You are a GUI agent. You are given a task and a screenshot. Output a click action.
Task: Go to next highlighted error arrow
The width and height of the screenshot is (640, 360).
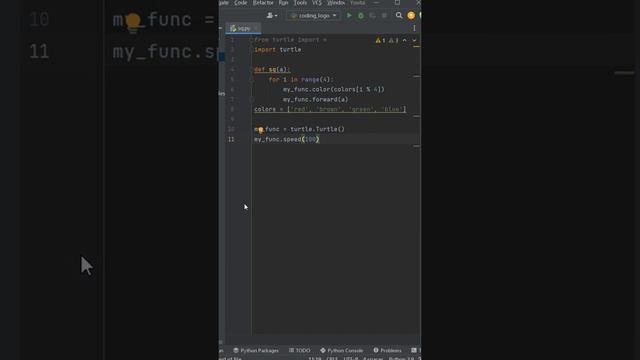tap(414, 40)
